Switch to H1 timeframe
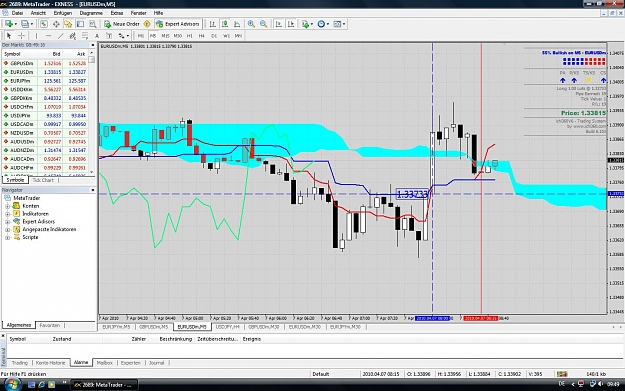The width and height of the screenshot is (625, 391). click(x=190, y=36)
